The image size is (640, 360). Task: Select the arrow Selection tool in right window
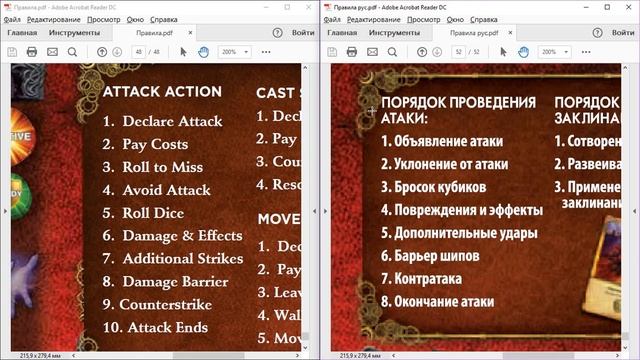[503, 52]
